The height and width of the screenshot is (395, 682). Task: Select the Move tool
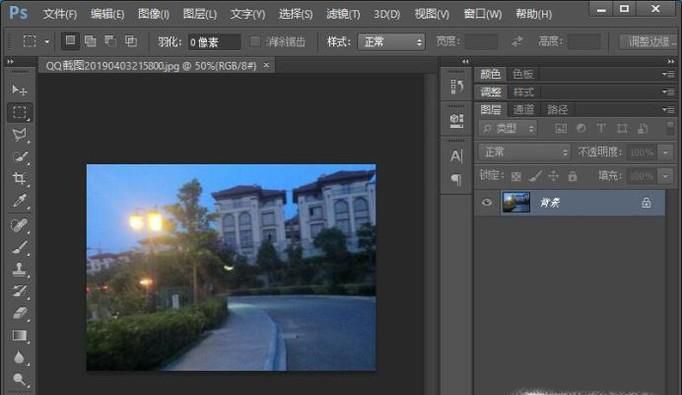coord(19,90)
